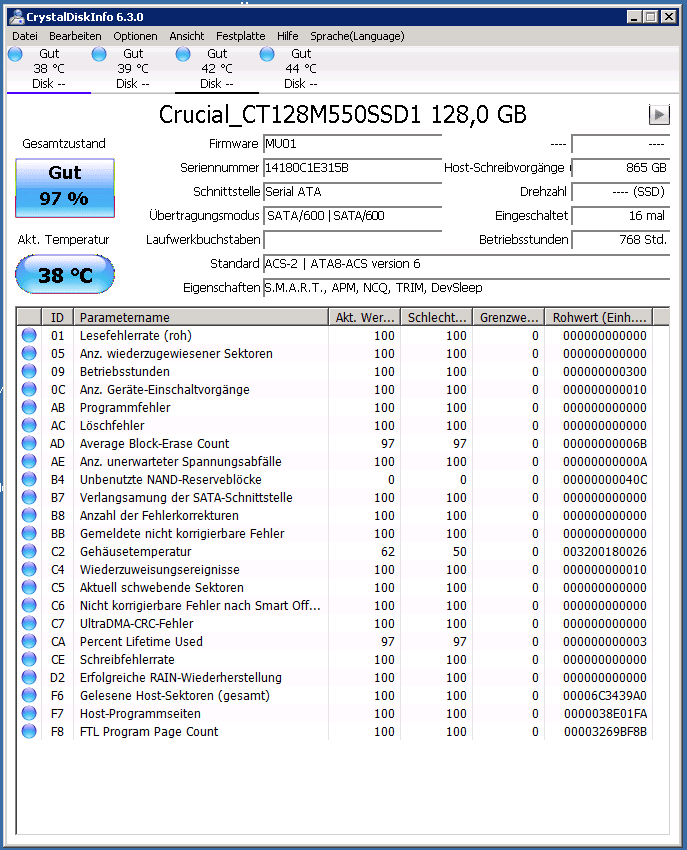Open the Festplatte menu
Image resolution: width=687 pixels, height=850 pixels.
(241, 36)
